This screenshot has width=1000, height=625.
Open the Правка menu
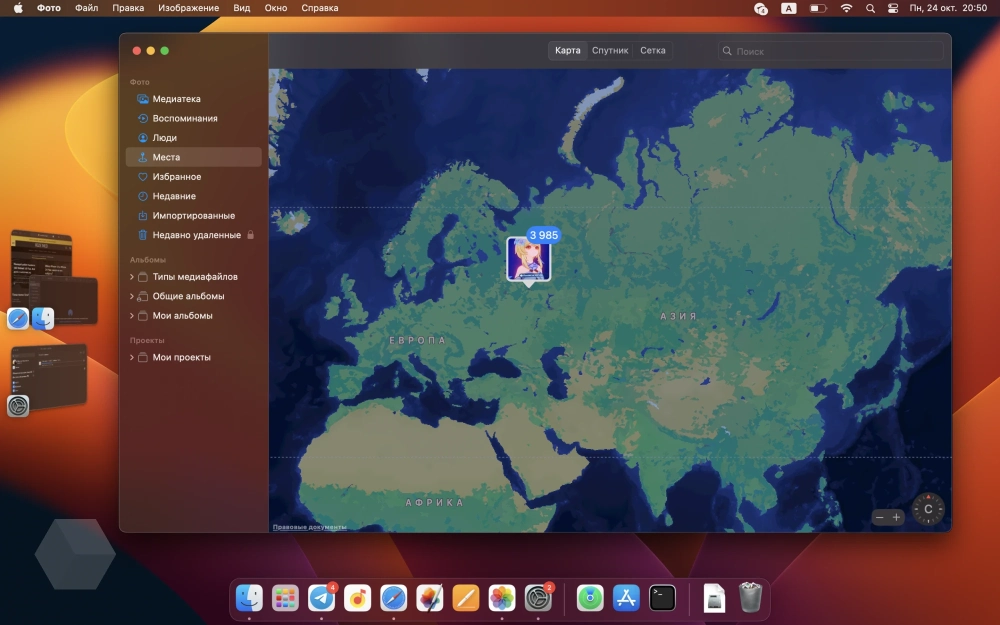128,8
